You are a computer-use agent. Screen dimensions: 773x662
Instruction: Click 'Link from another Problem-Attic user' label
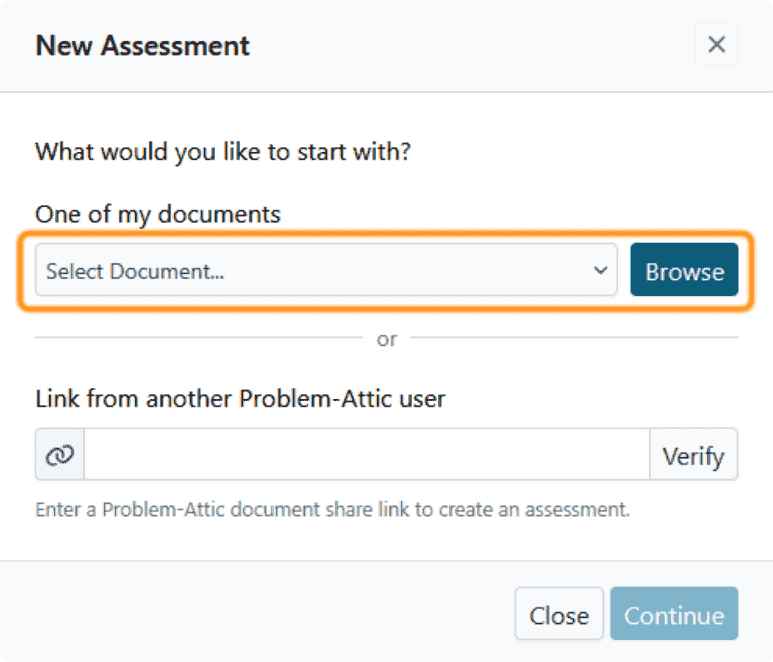click(240, 399)
